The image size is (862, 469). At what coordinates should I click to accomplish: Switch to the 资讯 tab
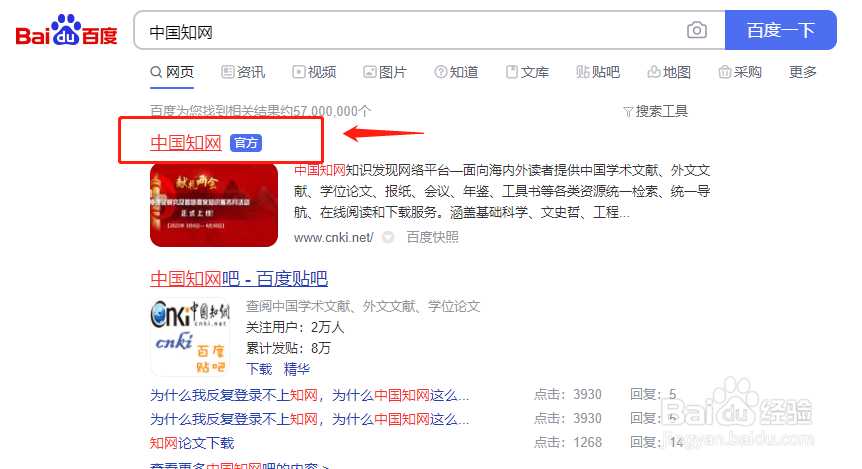(x=243, y=72)
